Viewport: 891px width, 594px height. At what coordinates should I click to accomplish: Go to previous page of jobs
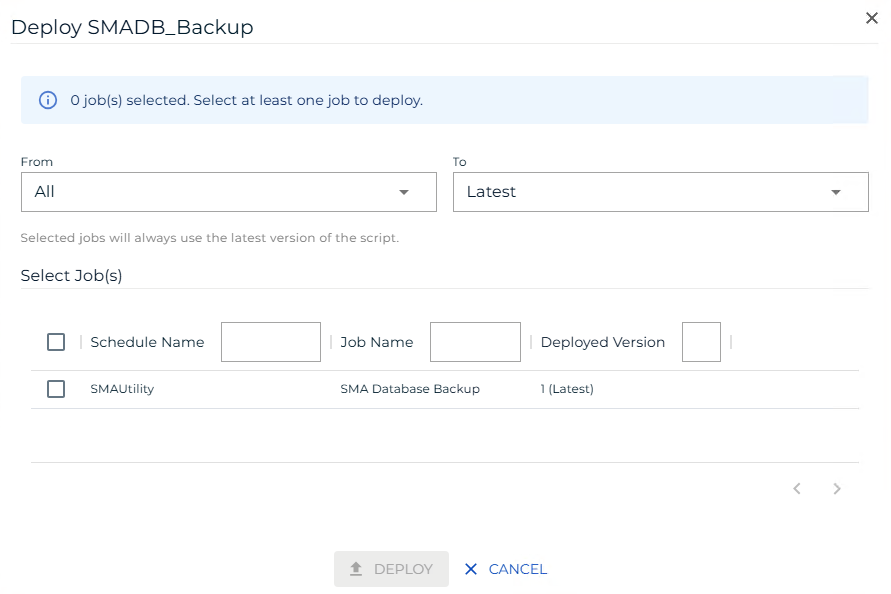click(797, 489)
